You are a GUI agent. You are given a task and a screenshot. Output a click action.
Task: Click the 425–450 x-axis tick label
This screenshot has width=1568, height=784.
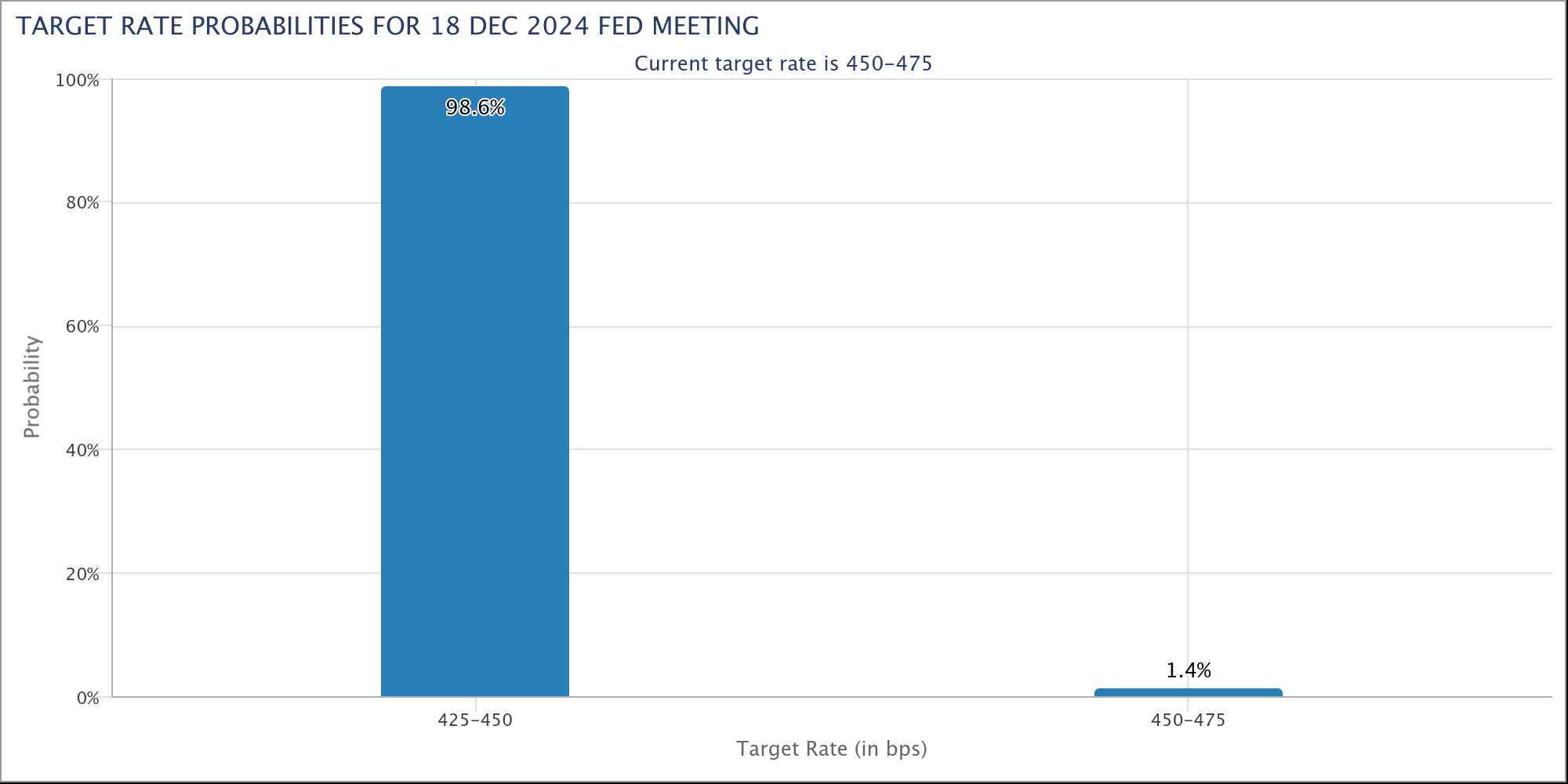475,720
